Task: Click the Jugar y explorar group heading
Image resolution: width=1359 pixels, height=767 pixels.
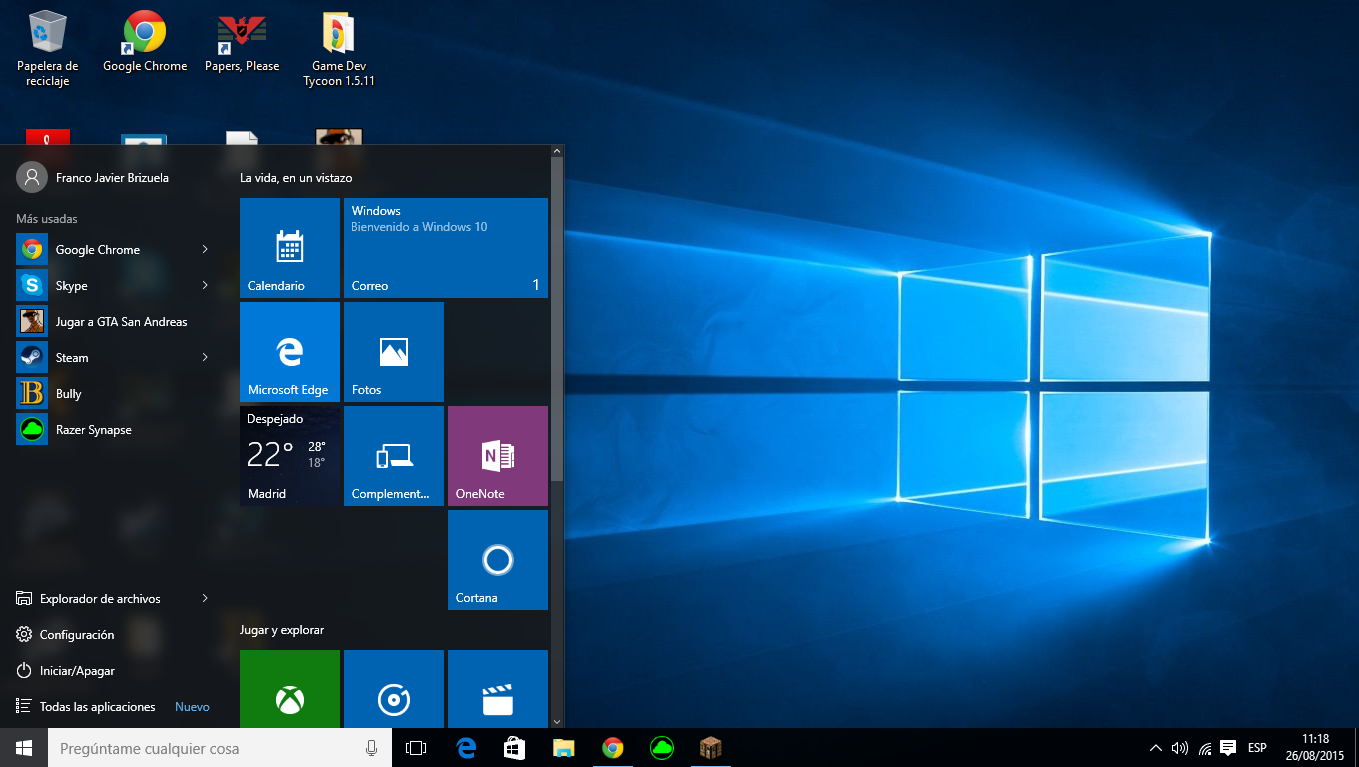Action: click(282, 630)
